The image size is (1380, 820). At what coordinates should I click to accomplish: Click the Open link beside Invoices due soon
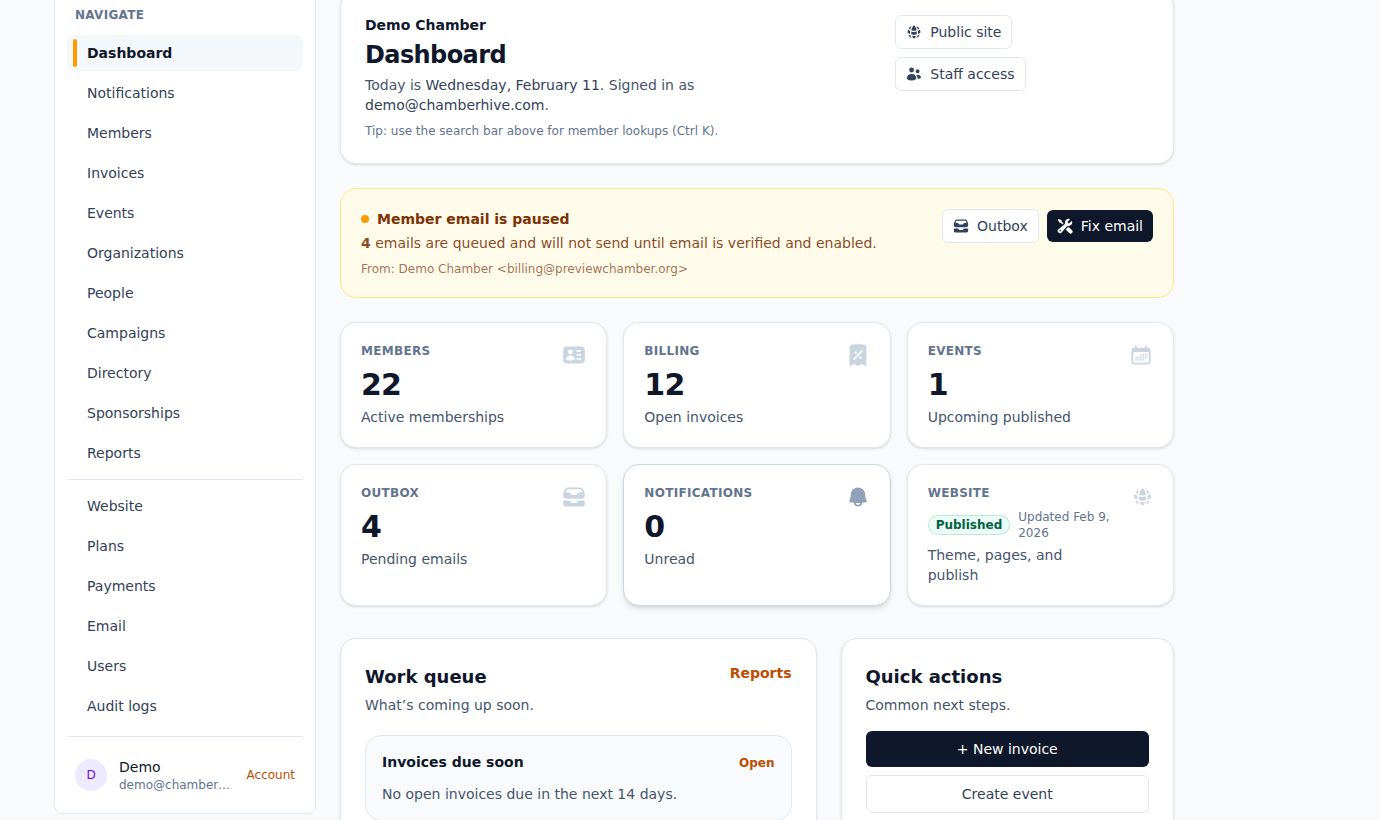756,762
